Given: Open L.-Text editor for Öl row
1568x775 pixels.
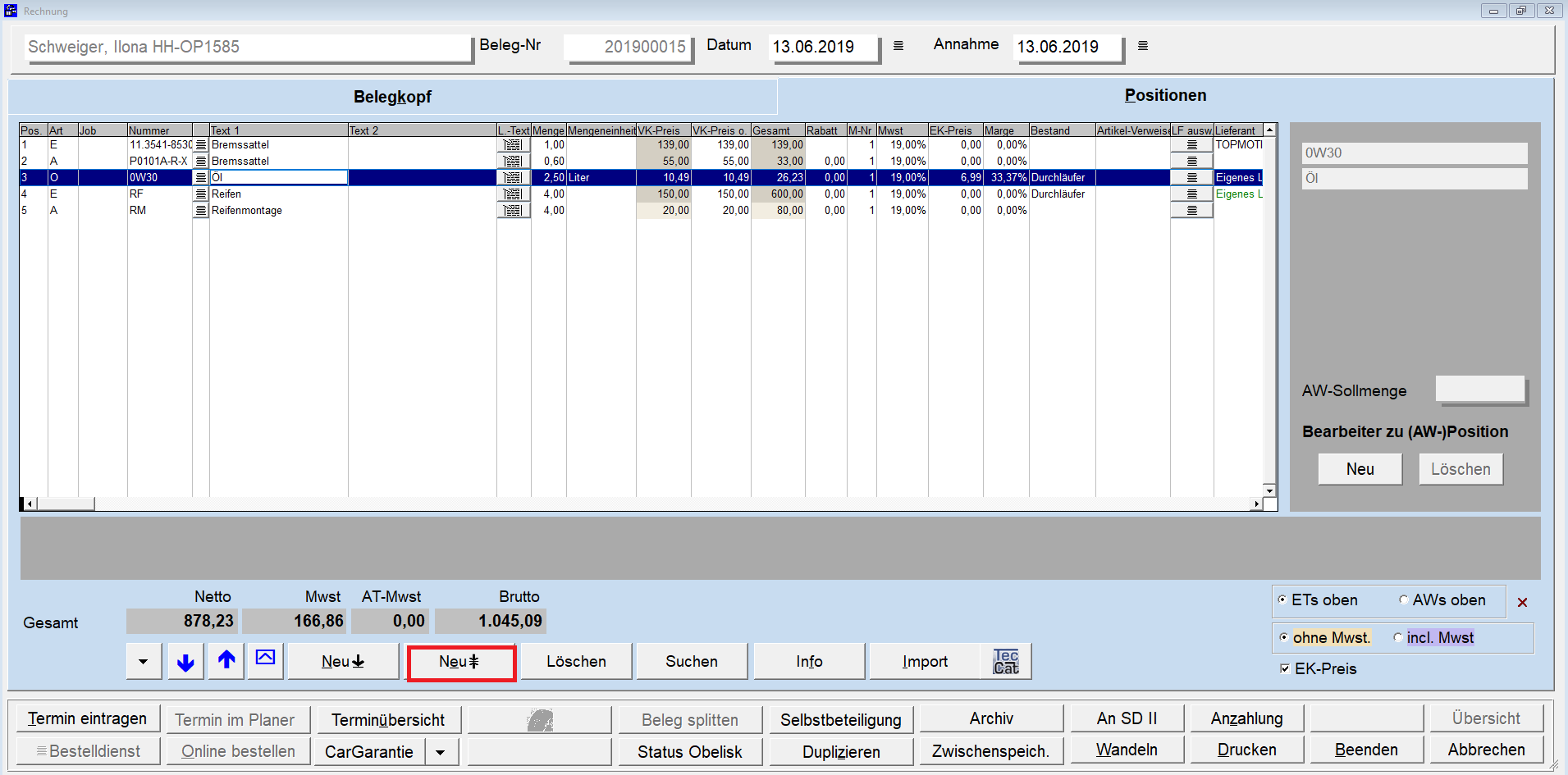Looking at the screenshot, I should point(514,178).
